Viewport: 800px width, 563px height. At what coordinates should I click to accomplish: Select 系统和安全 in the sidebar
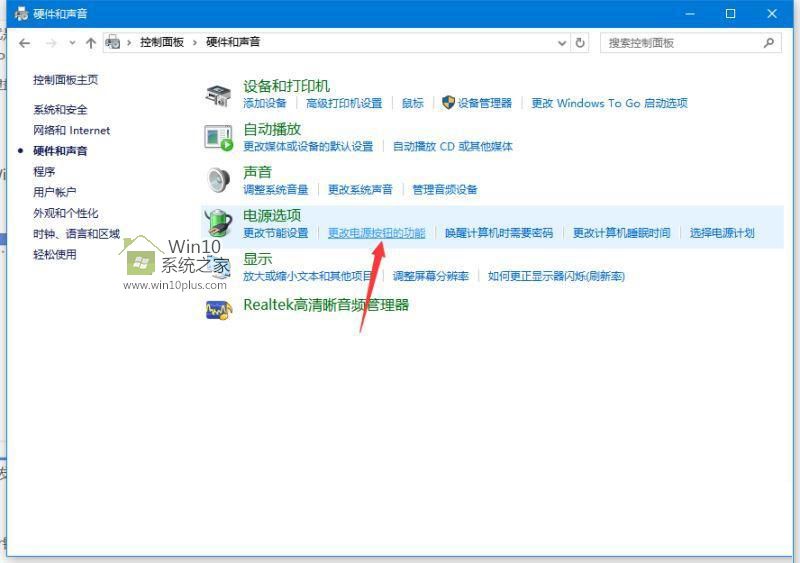click(60, 109)
